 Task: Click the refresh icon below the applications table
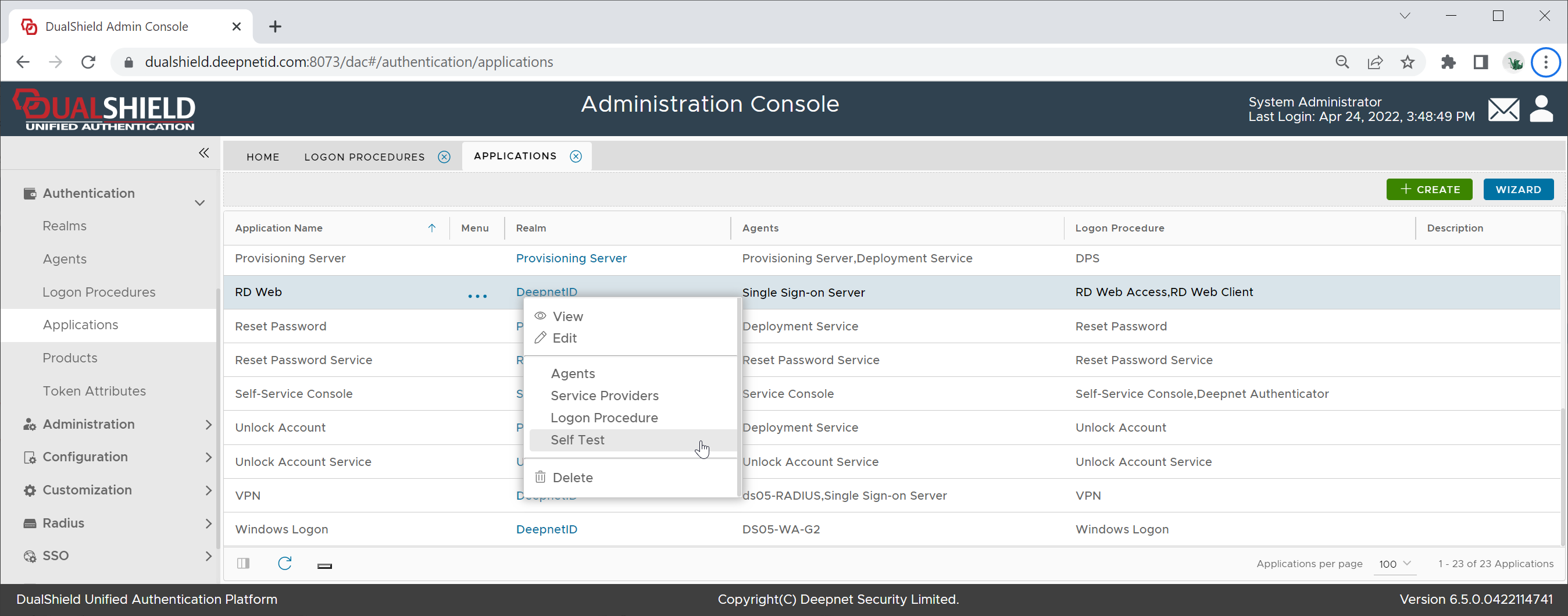pyautogui.click(x=284, y=564)
